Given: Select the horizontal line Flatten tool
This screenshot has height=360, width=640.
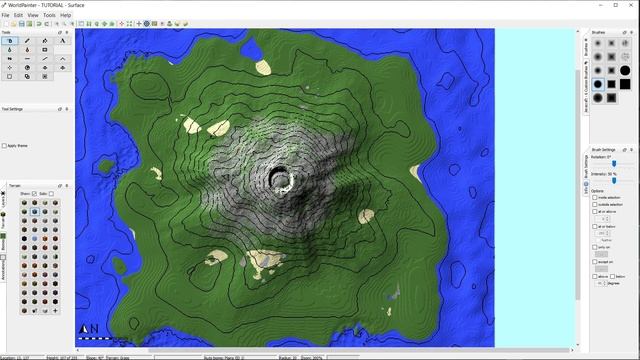Looking at the screenshot, I should click(x=27, y=59).
